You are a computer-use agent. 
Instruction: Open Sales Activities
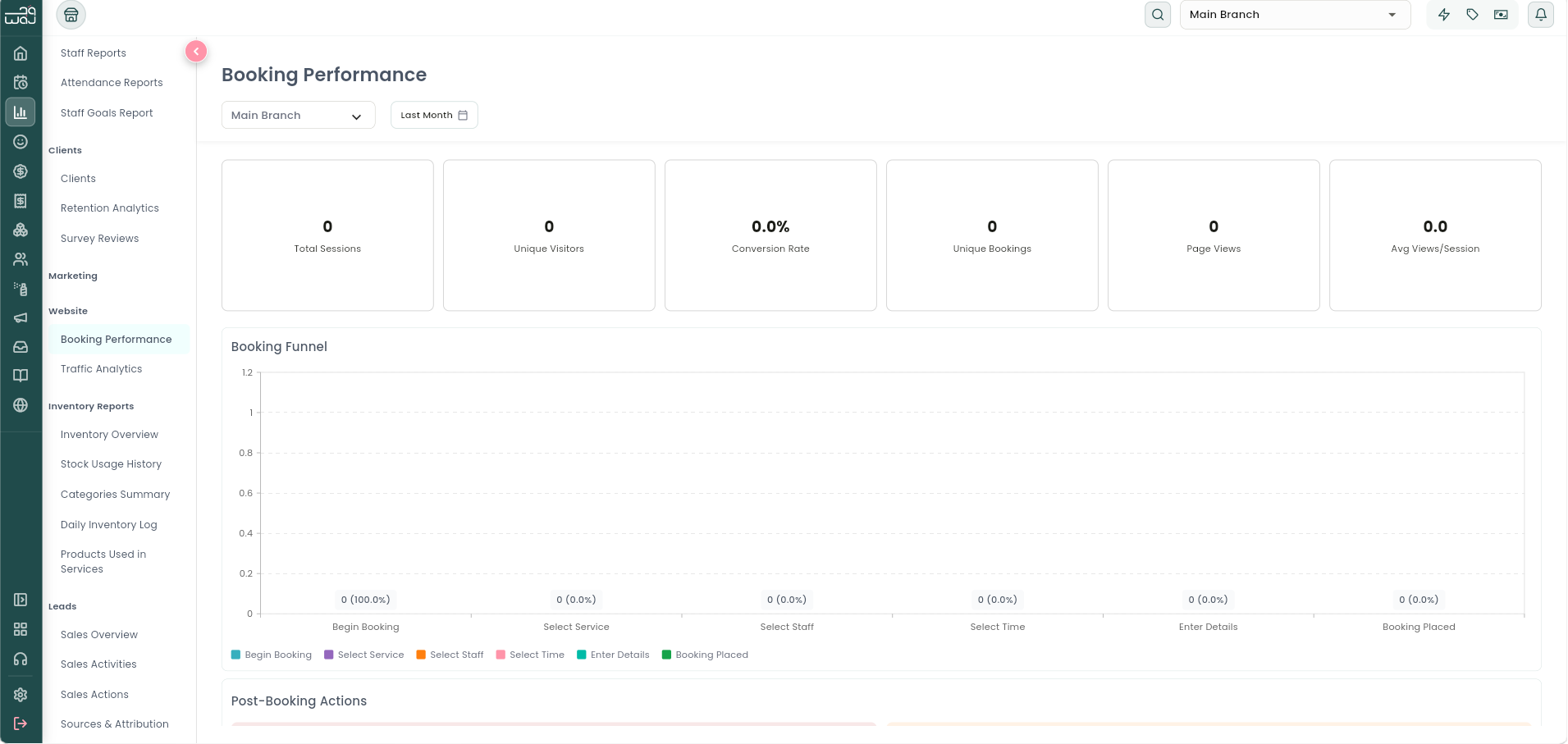98,664
